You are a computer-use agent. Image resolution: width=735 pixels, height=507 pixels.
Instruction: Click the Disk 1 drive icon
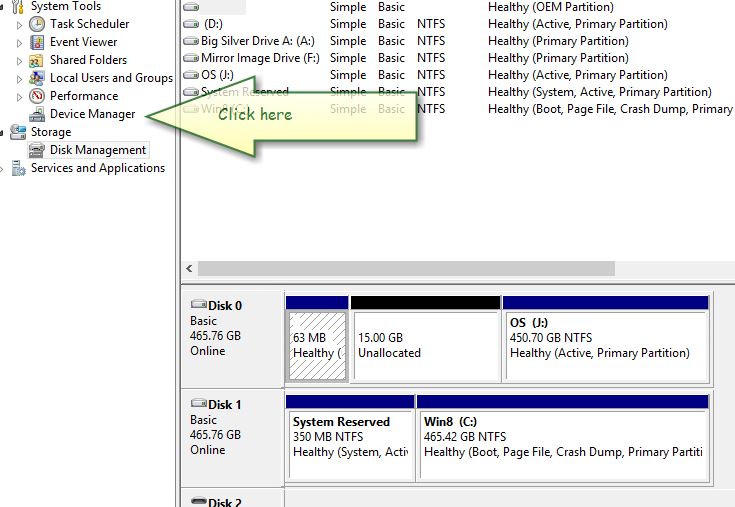pos(199,403)
